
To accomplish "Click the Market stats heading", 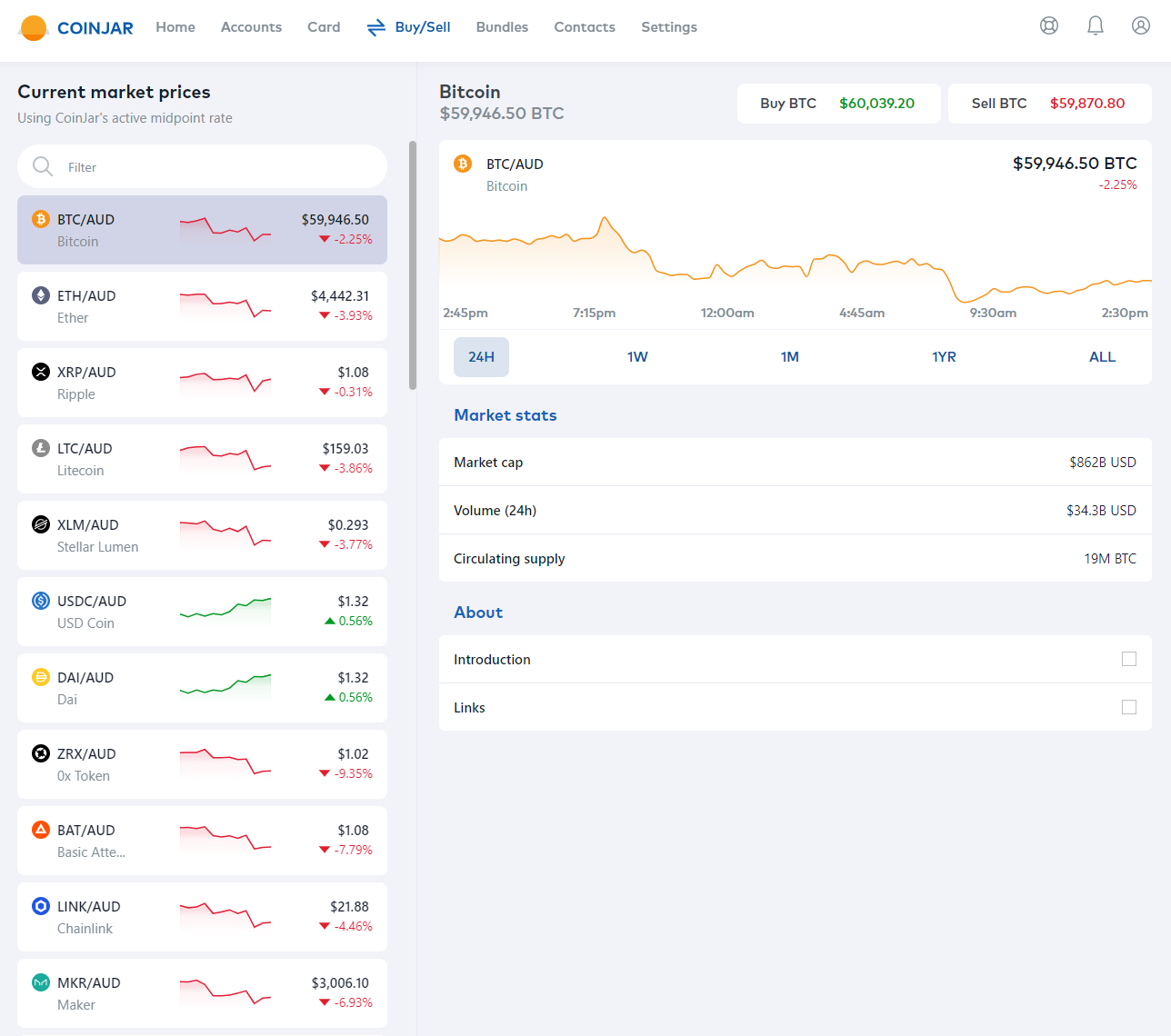I will tap(505, 415).
